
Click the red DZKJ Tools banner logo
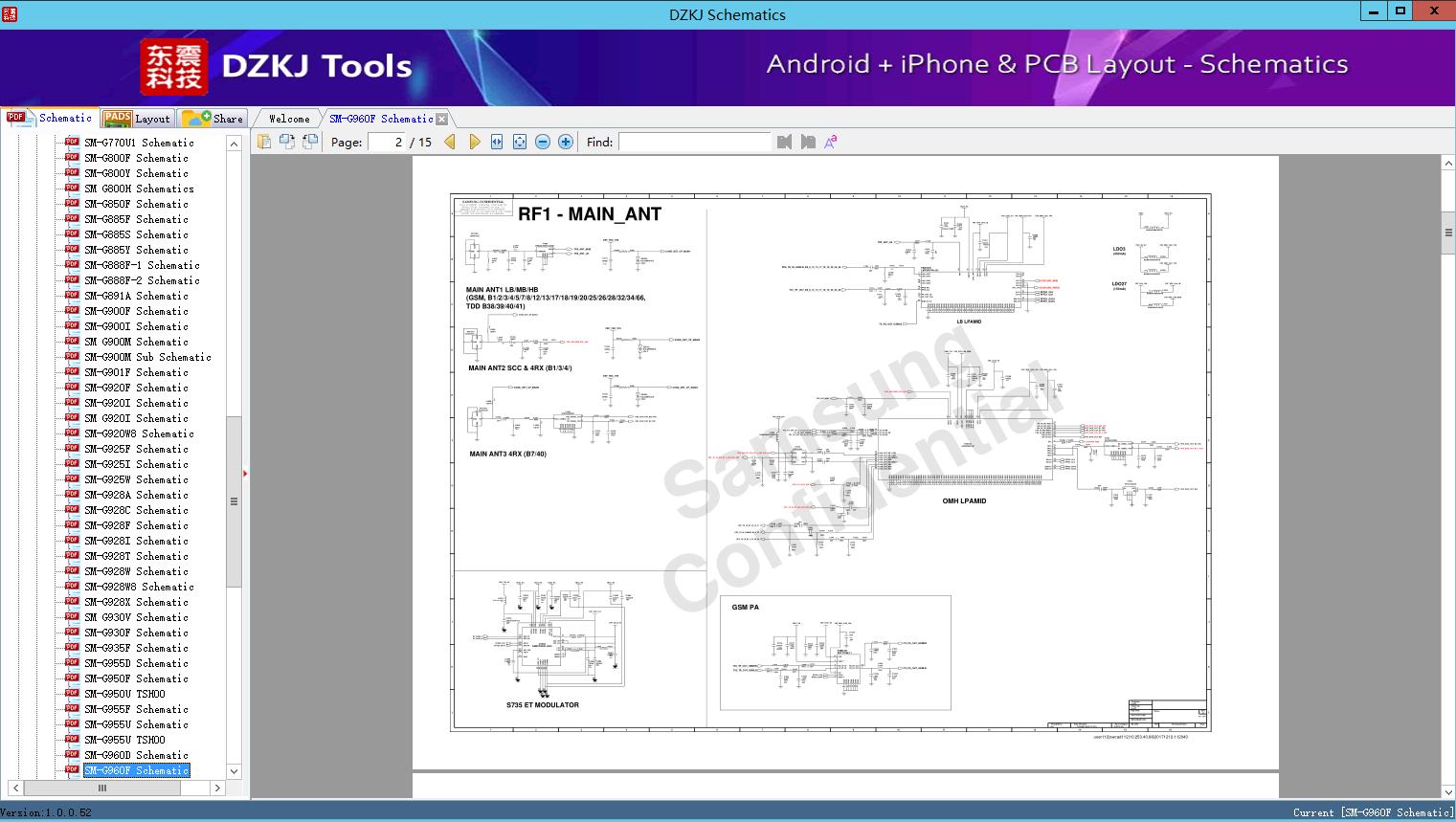pyautogui.click(x=174, y=67)
